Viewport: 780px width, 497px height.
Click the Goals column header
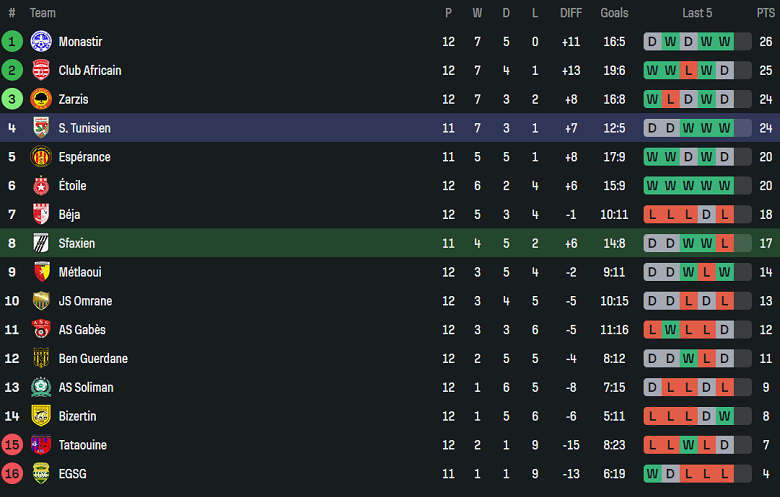(x=614, y=13)
